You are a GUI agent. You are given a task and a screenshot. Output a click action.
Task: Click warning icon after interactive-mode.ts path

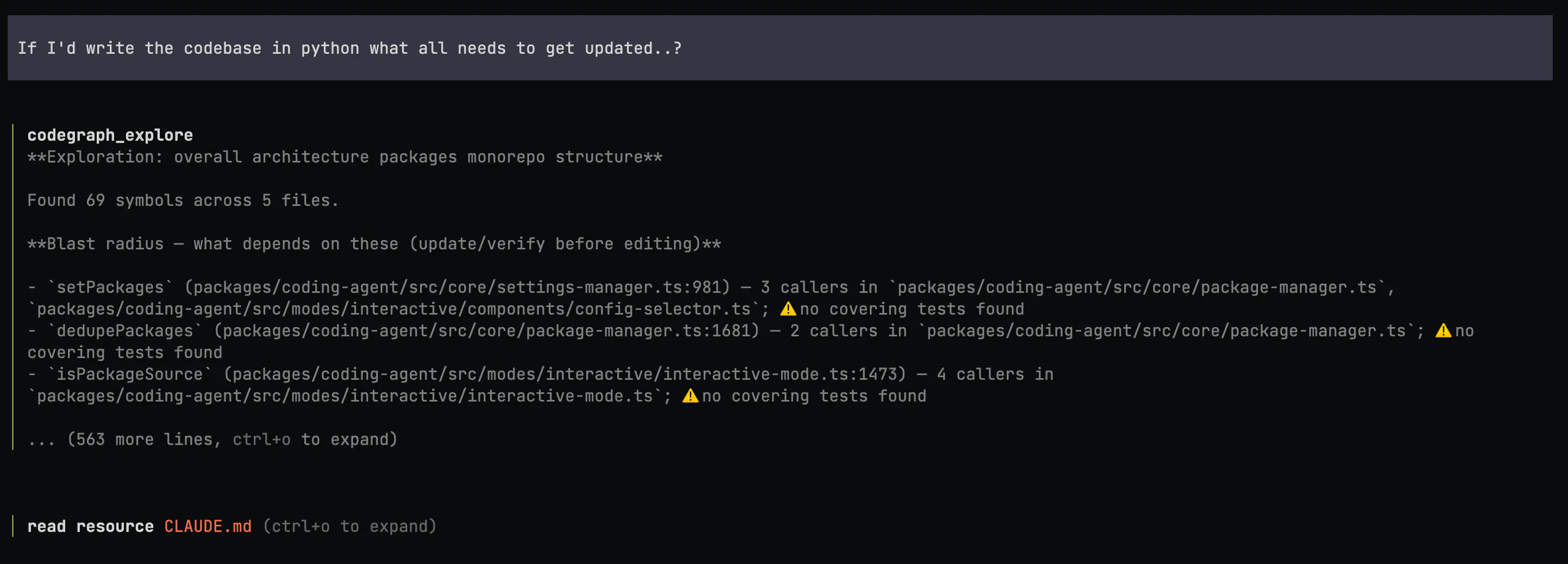(690, 396)
